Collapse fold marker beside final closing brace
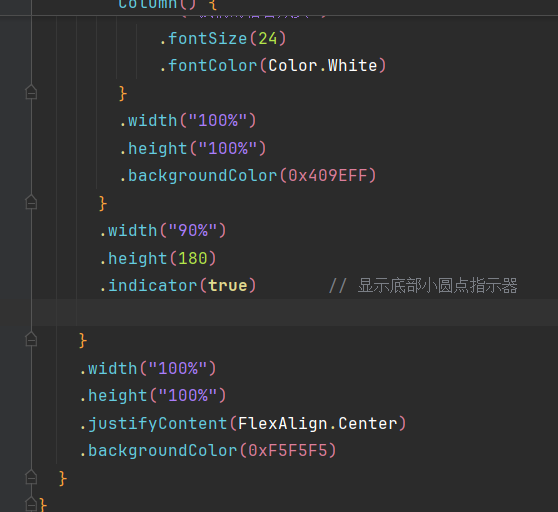The height and width of the screenshot is (512, 558). click(31, 504)
